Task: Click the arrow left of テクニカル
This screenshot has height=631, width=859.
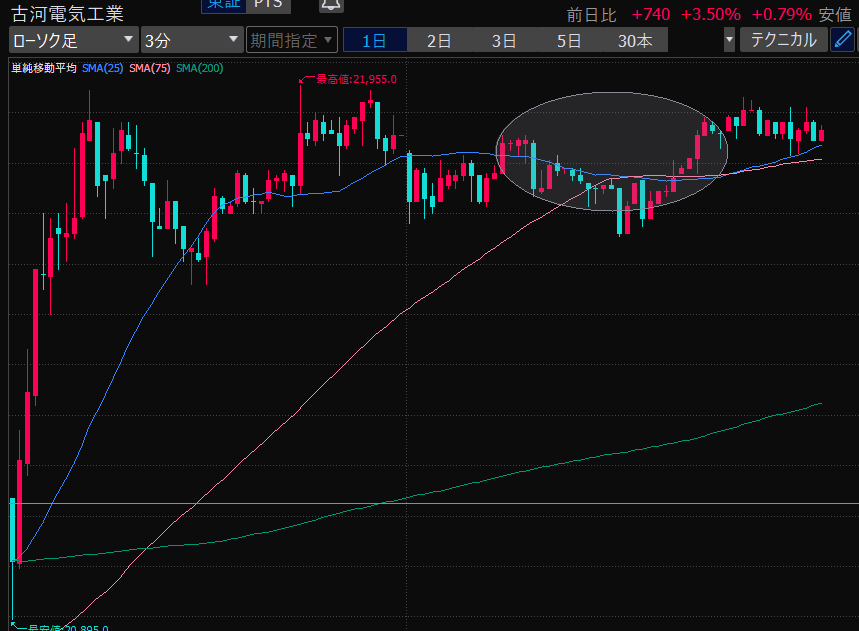Action: coord(729,40)
